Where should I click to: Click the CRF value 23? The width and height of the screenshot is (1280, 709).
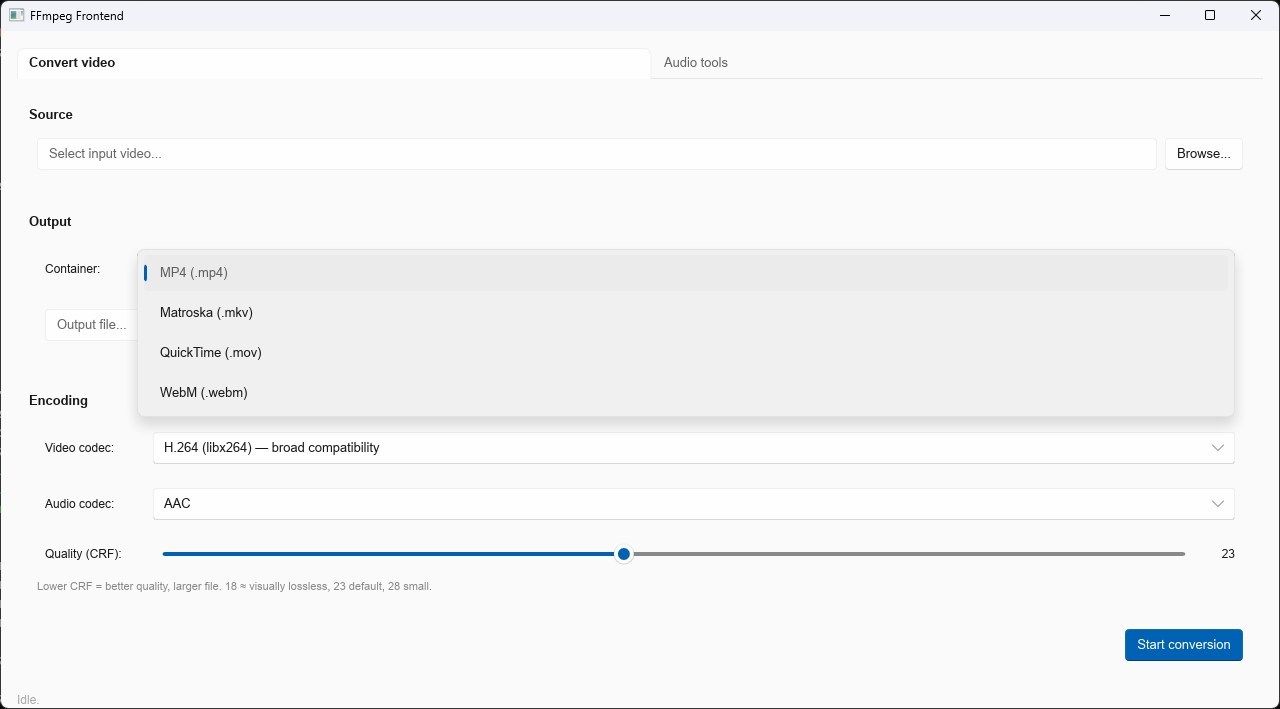[x=1228, y=554]
